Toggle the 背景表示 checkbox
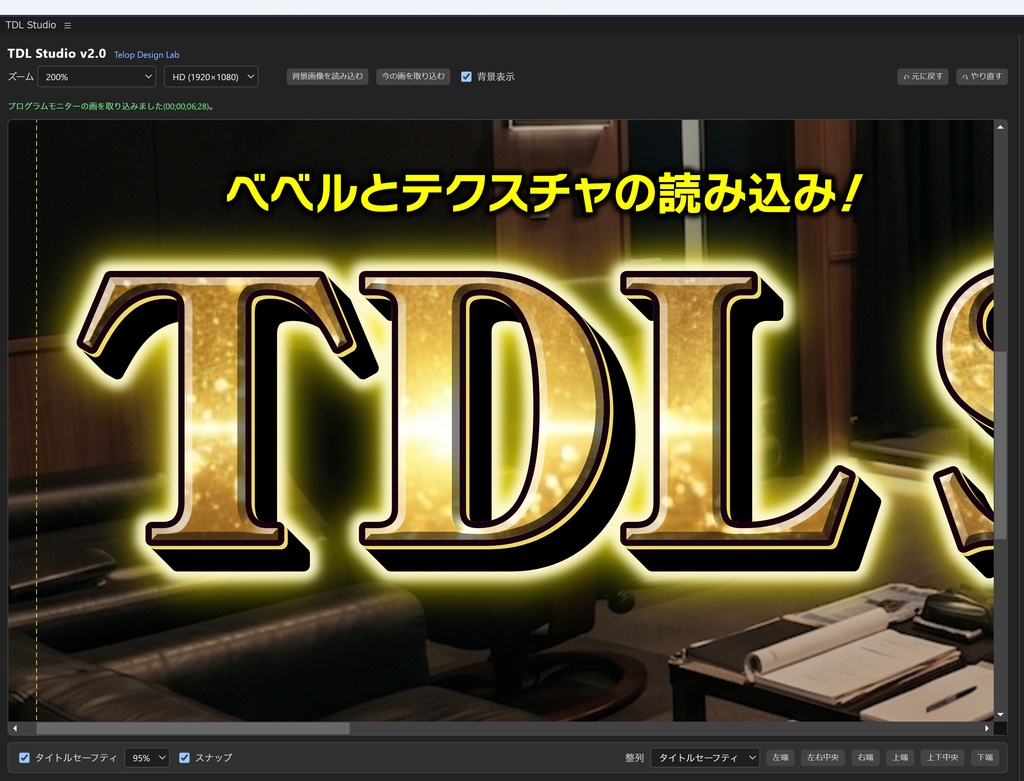 pos(466,77)
